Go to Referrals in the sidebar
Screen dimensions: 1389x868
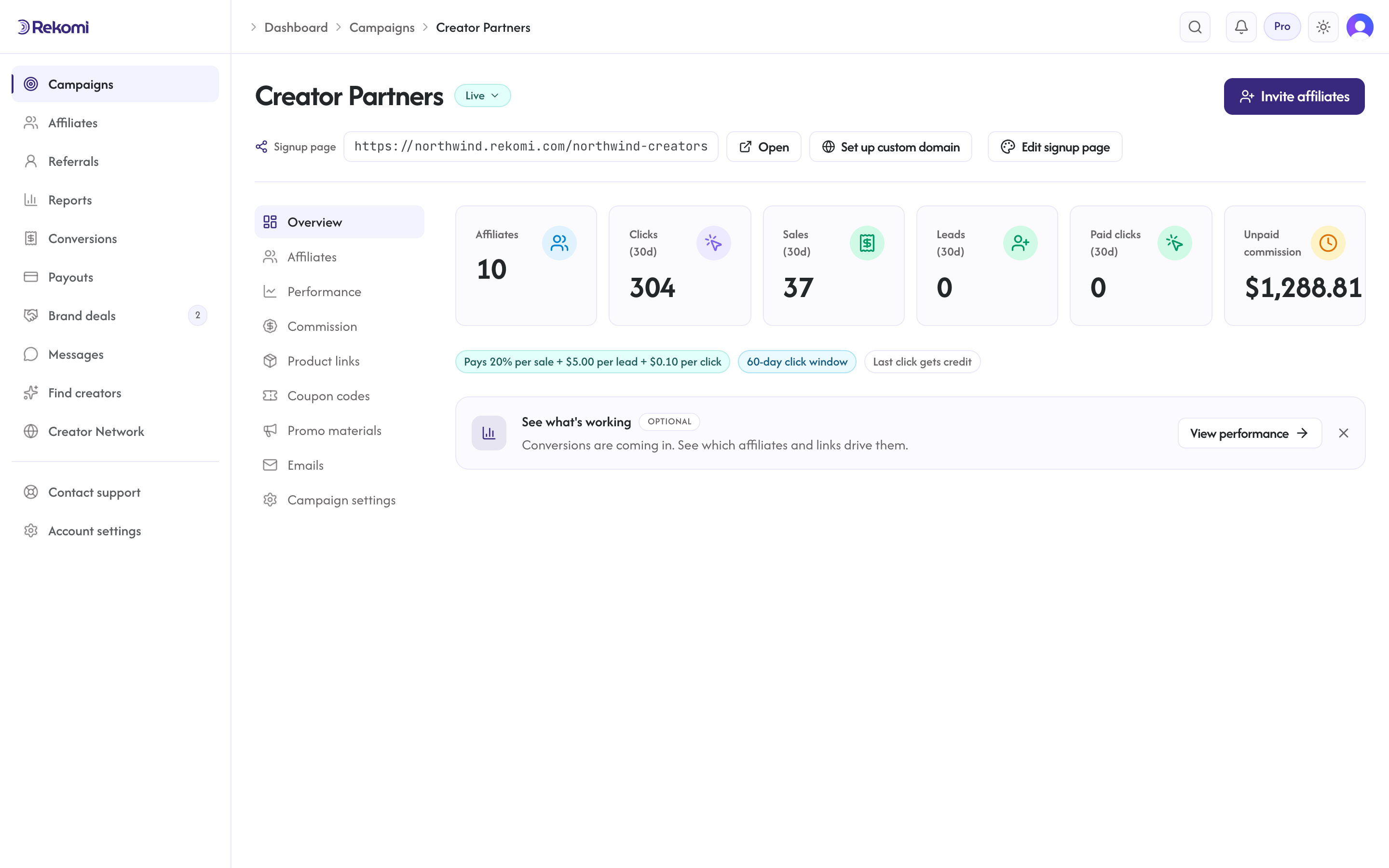click(115, 162)
